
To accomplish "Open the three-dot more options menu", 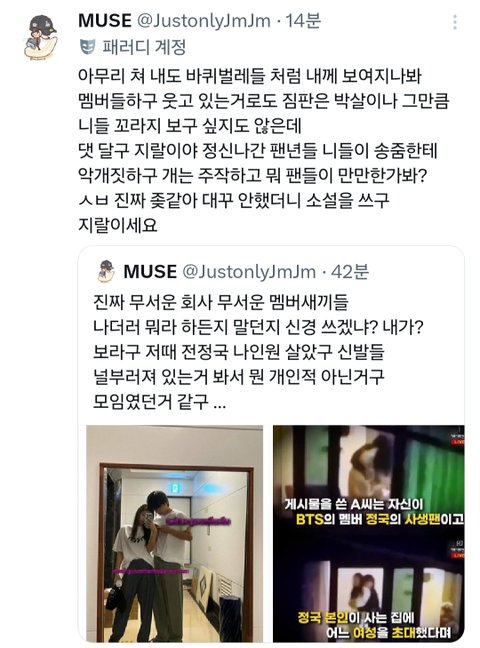I will [455, 22].
